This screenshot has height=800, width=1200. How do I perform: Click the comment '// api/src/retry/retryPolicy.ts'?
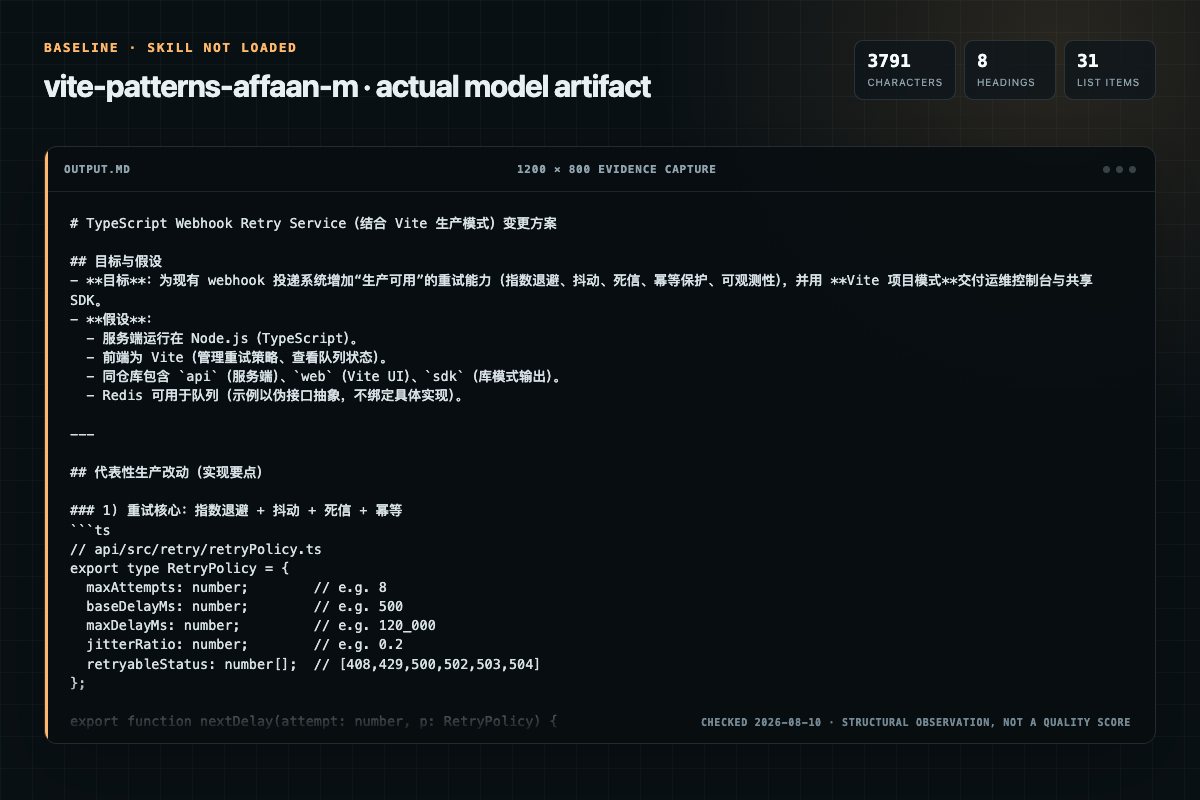(x=195, y=549)
